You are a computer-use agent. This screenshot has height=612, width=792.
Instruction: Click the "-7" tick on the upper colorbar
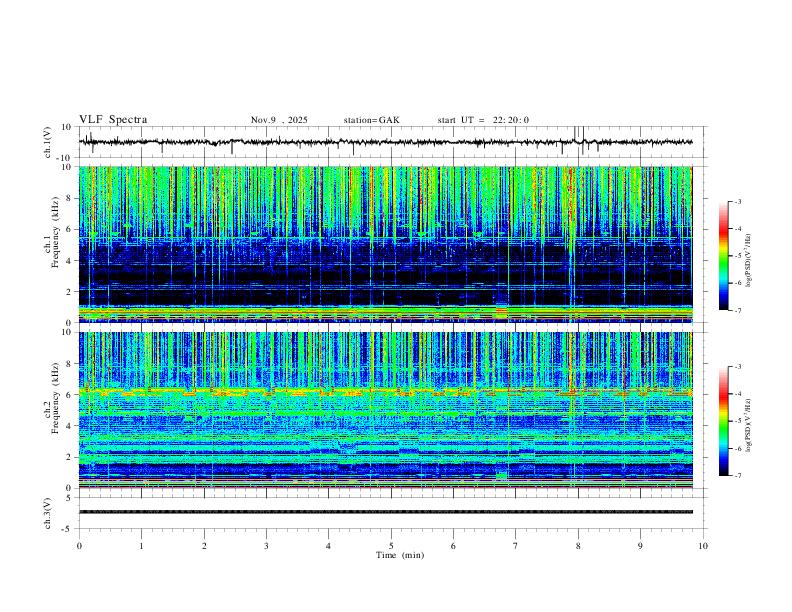(x=737, y=311)
